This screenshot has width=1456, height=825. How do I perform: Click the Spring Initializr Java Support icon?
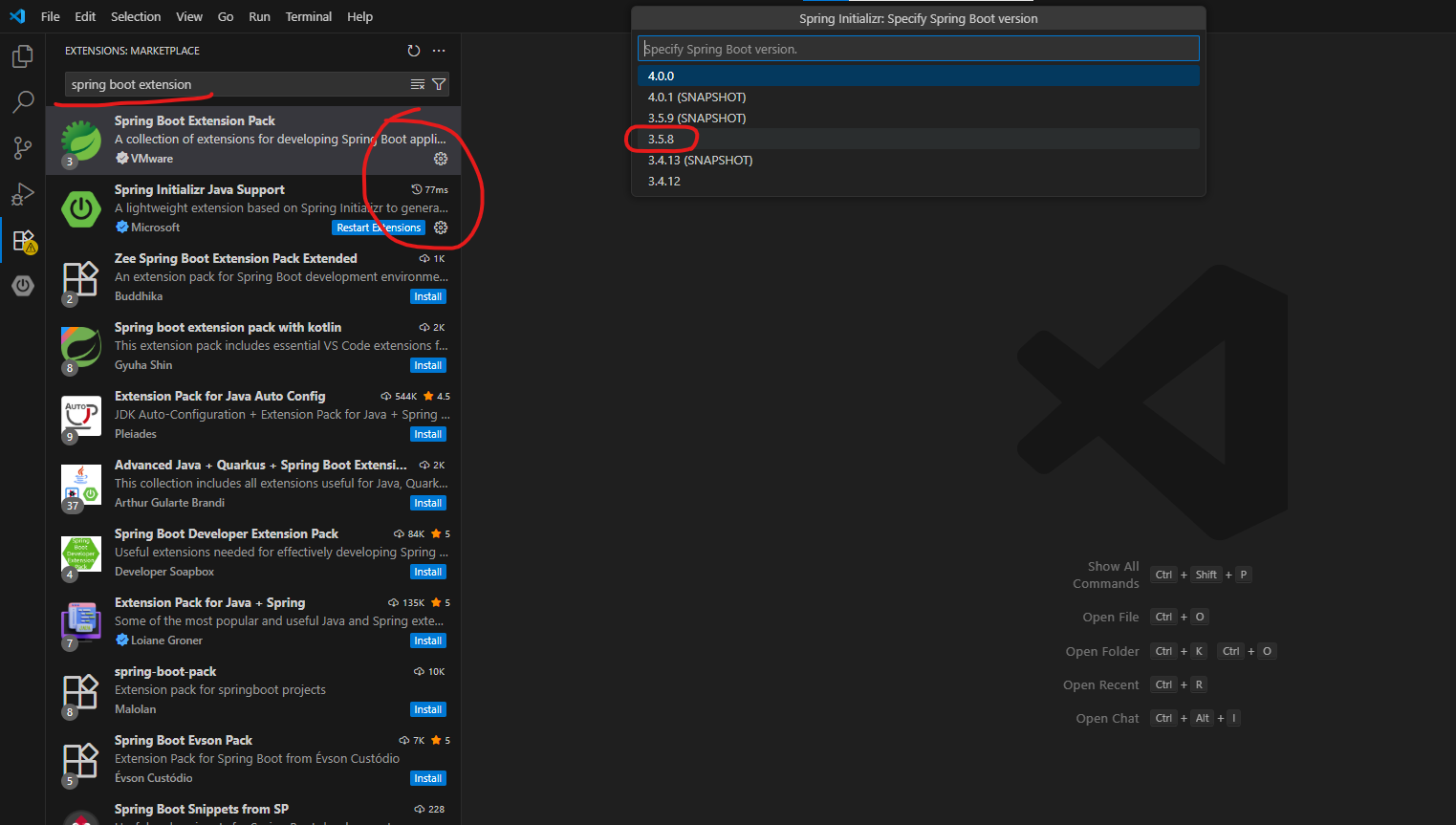point(81,209)
